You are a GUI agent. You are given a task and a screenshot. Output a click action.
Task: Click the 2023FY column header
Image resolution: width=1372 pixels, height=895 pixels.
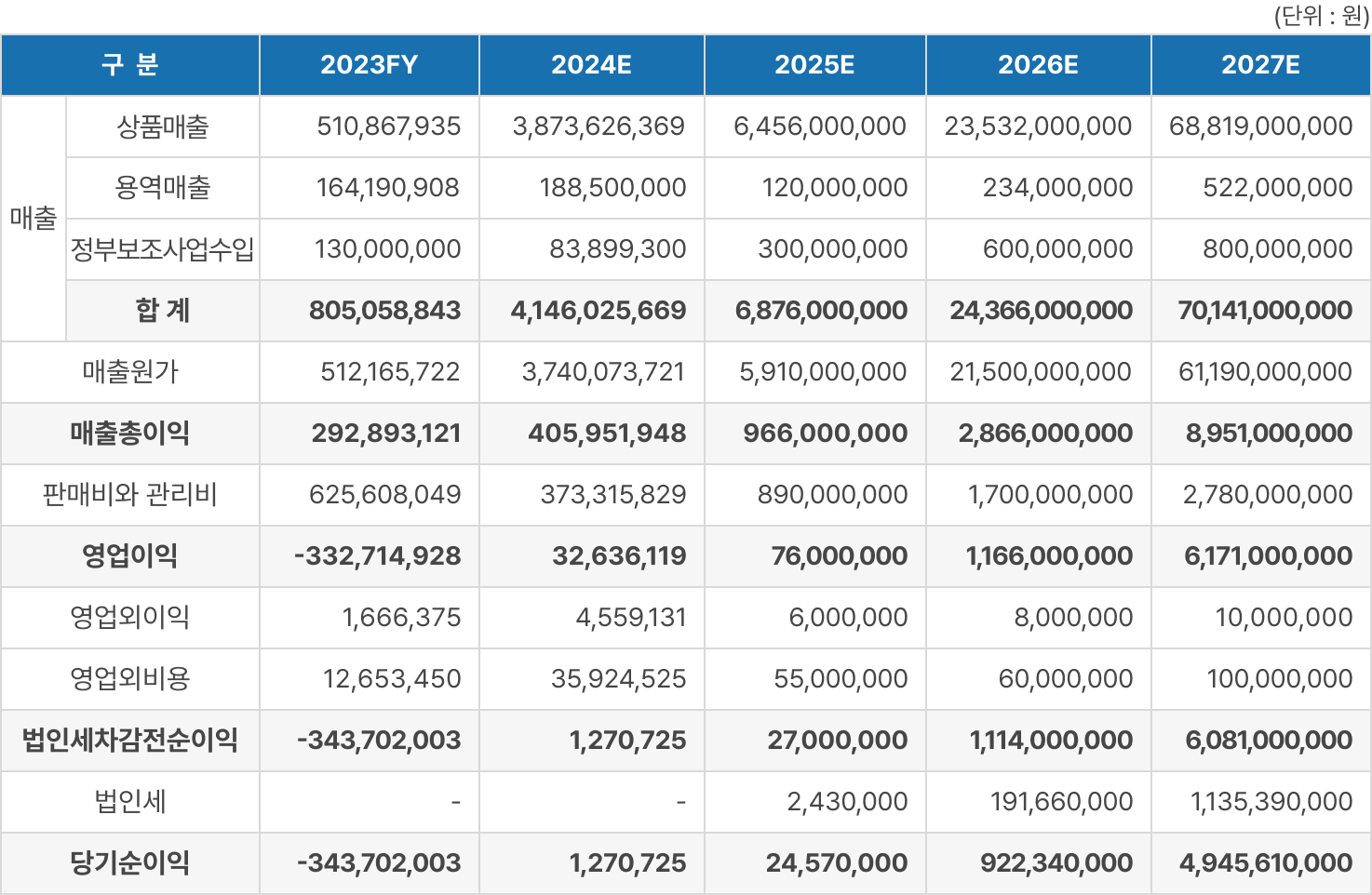370,65
